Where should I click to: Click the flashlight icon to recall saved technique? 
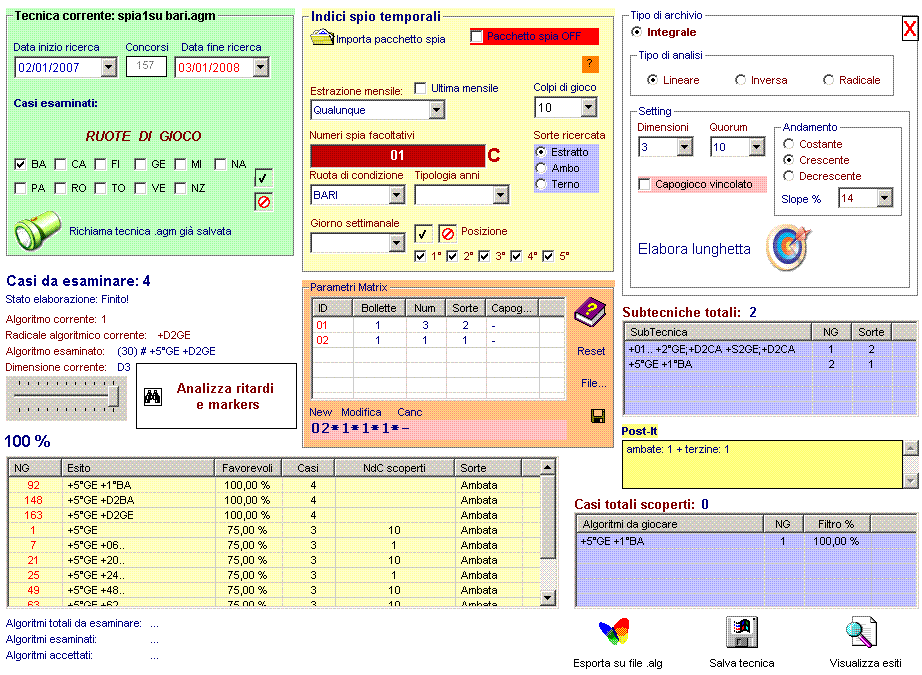tap(37, 231)
